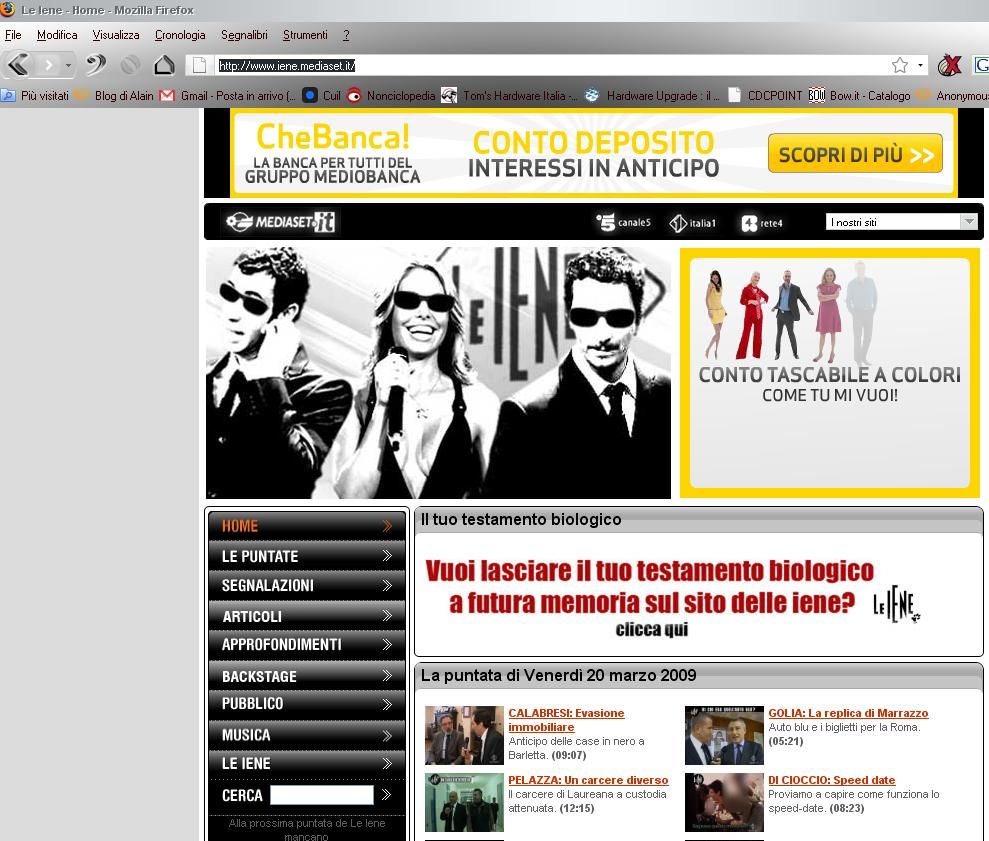Play the DI CIOCCIO video thumbnail
This screenshot has height=841, width=989.
click(x=724, y=803)
